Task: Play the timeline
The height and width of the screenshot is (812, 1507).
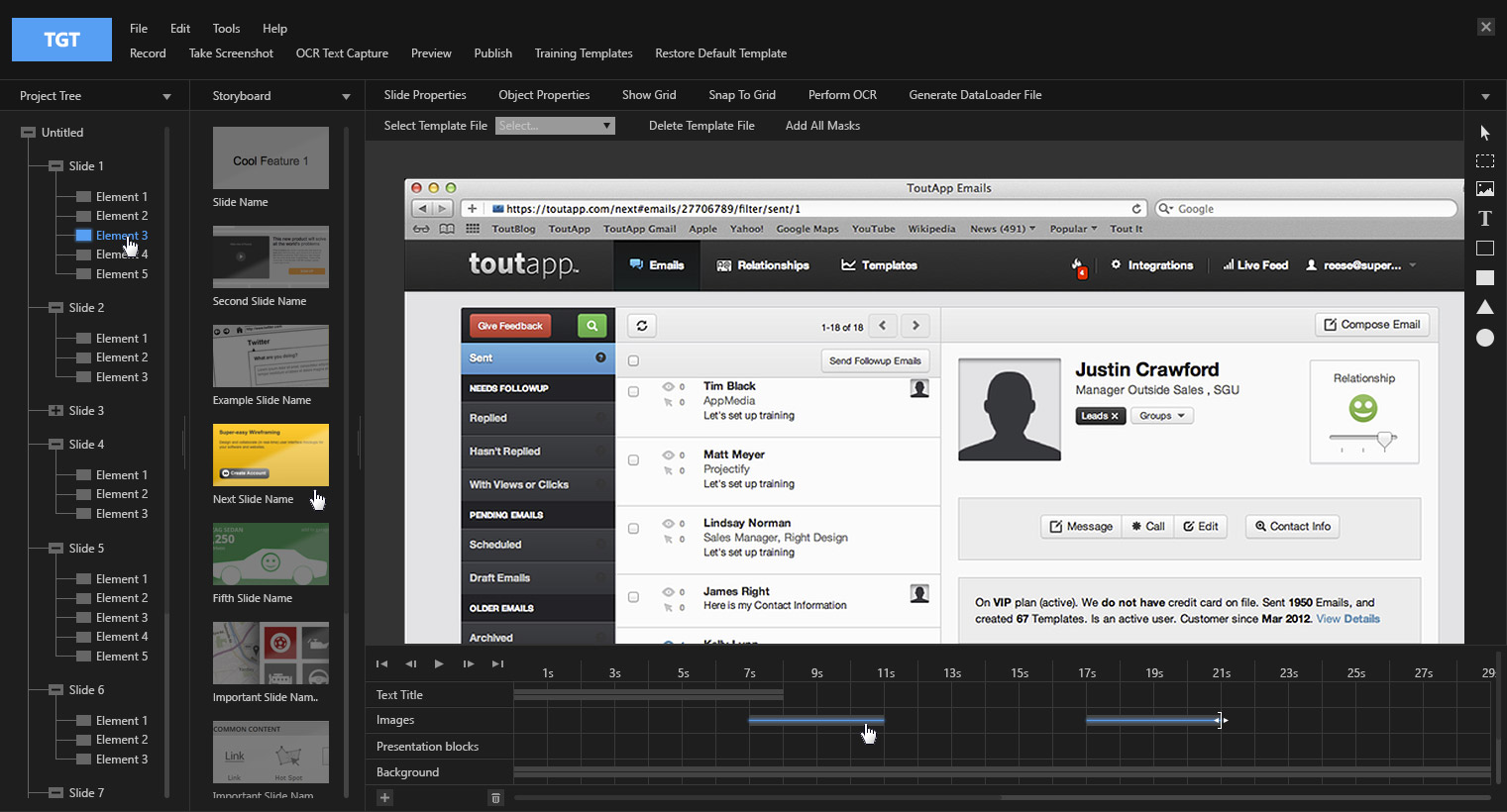Action: pyautogui.click(x=439, y=663)
